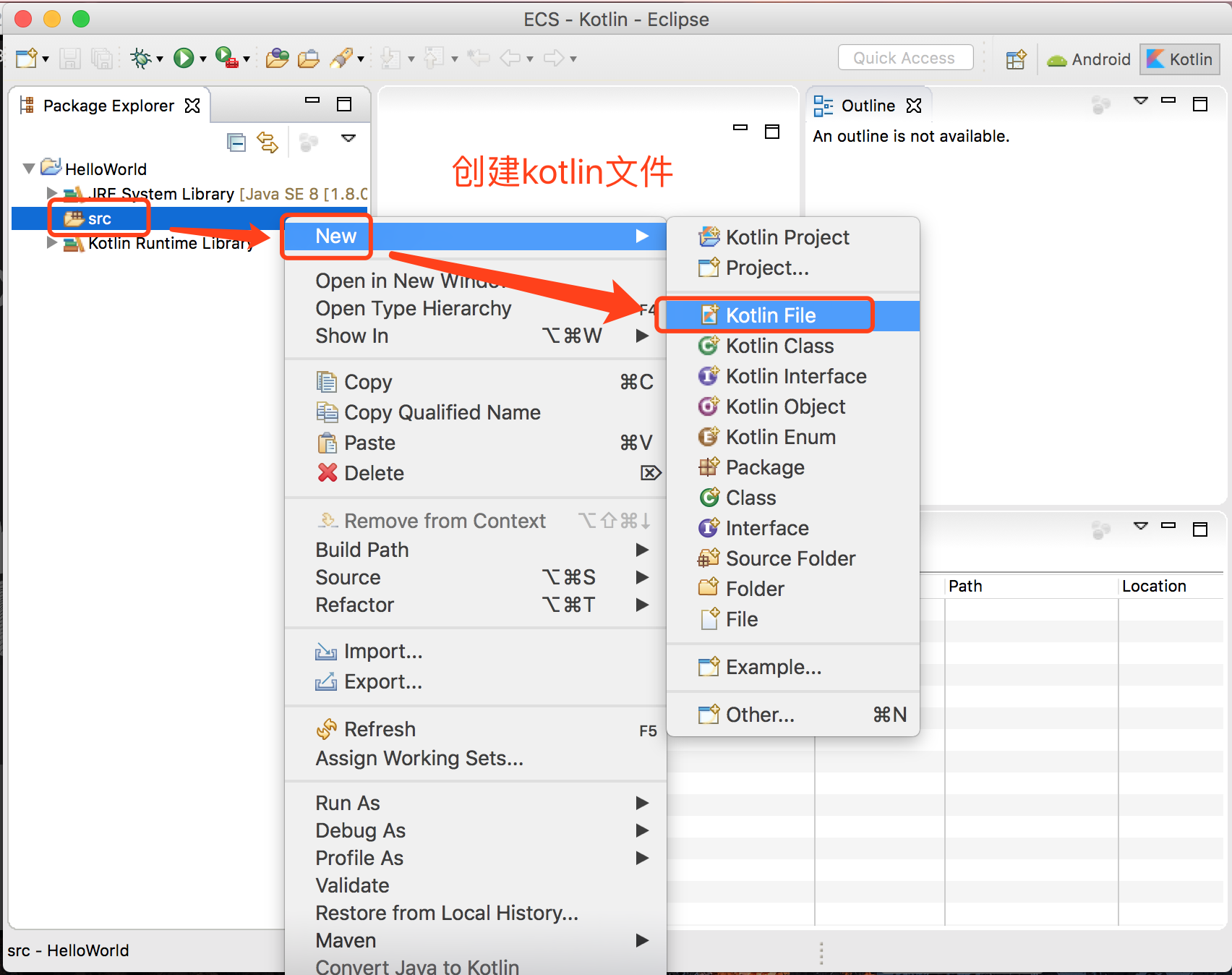Click the New wizard toolbar icon
1232x975 pixels.
(26, 58)
